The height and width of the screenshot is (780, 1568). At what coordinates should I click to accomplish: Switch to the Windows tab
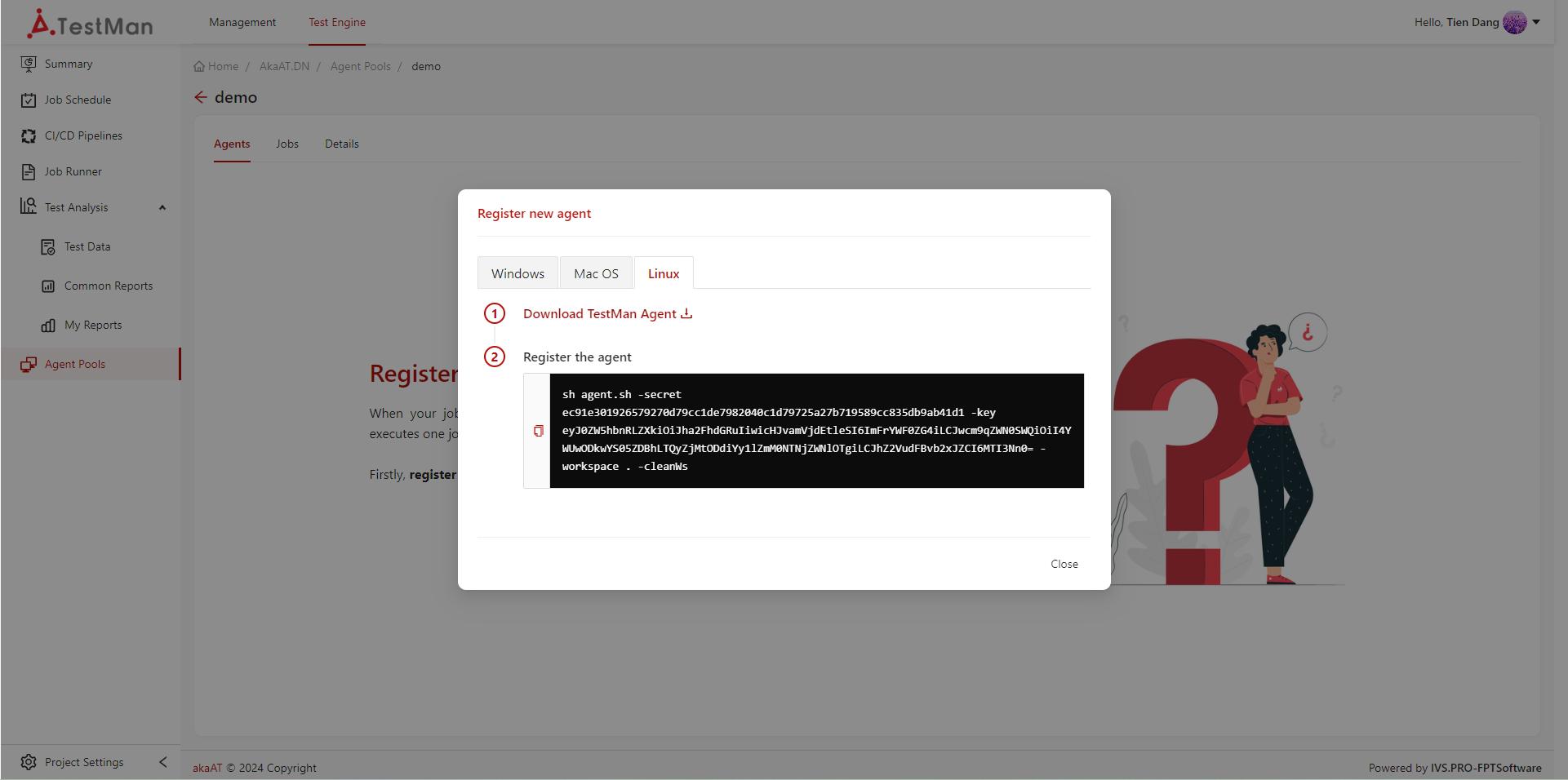click(517, 273)
